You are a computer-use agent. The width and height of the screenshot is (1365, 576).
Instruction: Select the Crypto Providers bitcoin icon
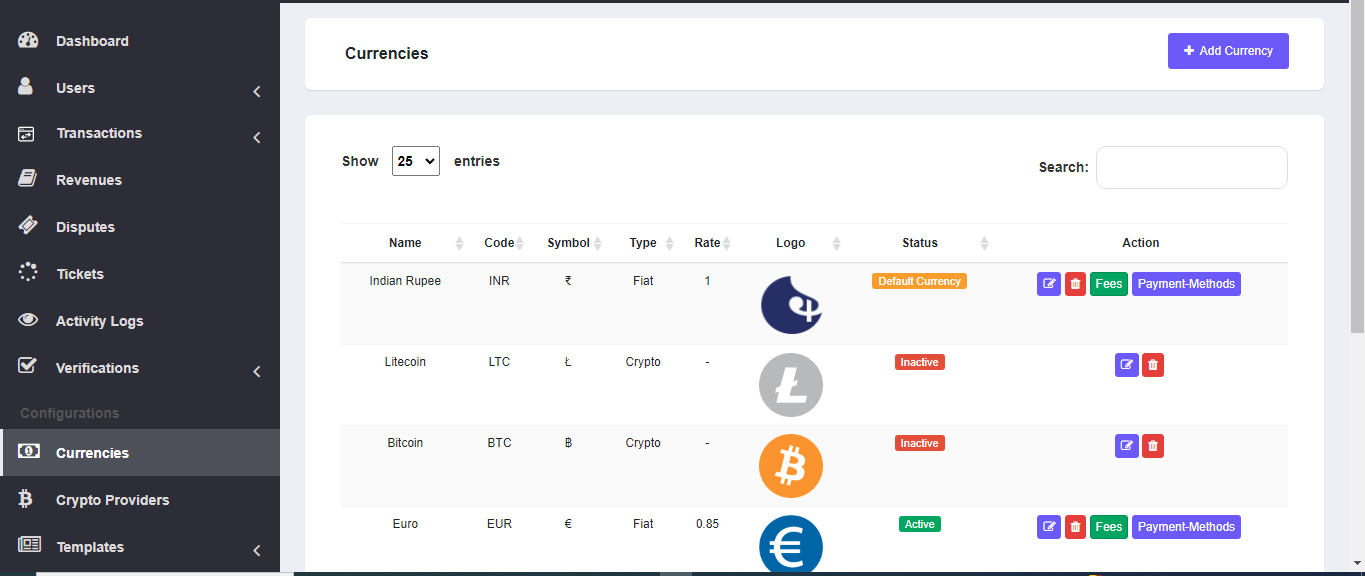(x=25, y=499)
